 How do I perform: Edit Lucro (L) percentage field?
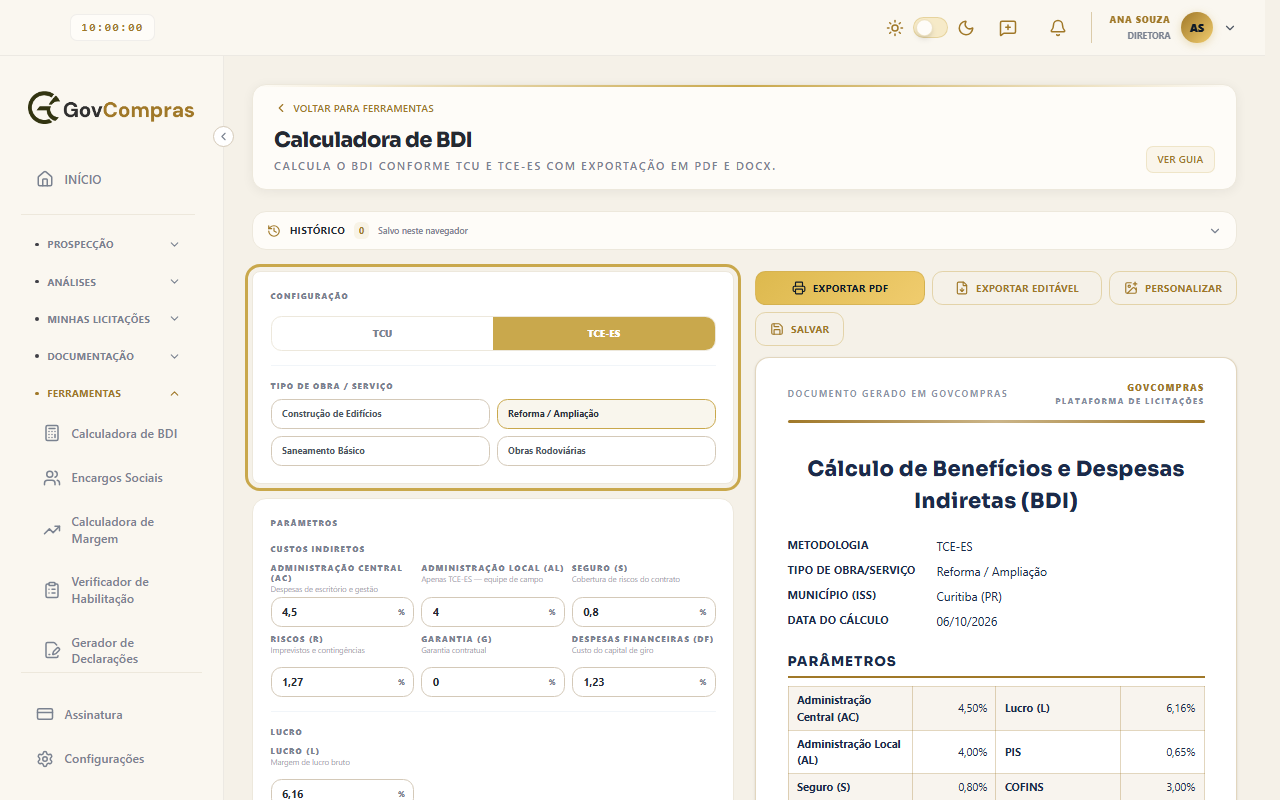click(342, 790)
